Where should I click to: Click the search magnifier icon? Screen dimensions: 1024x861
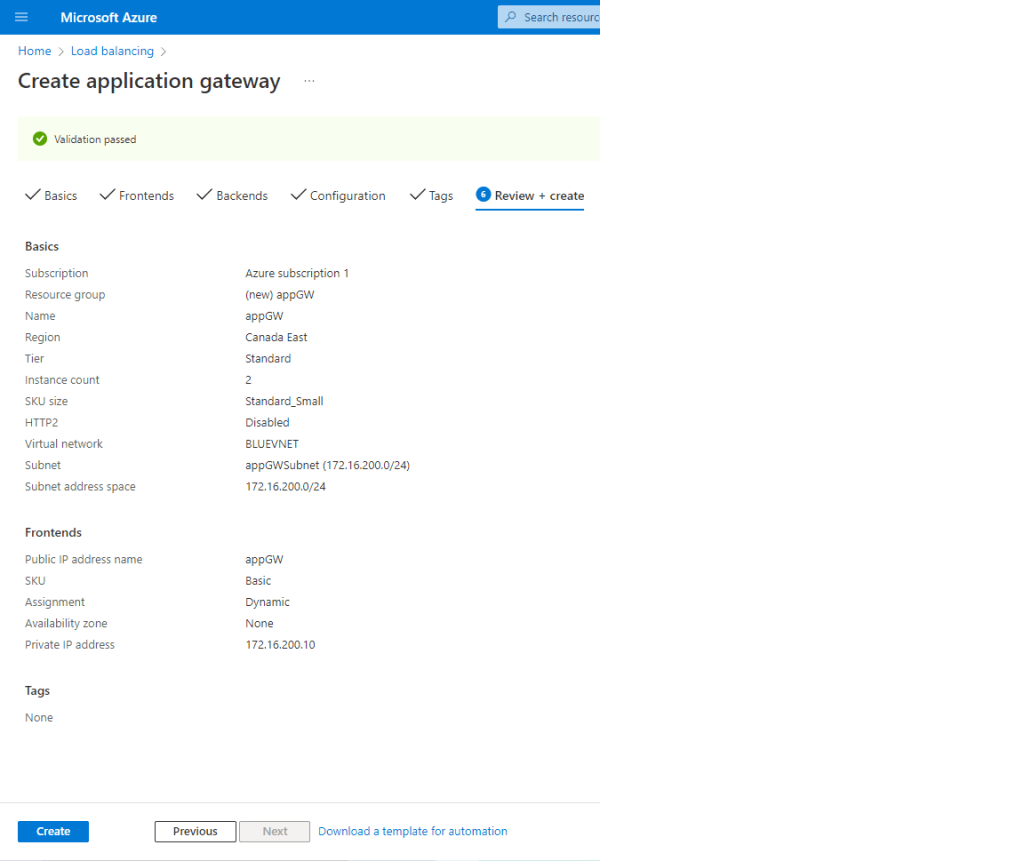click(512, 17)
